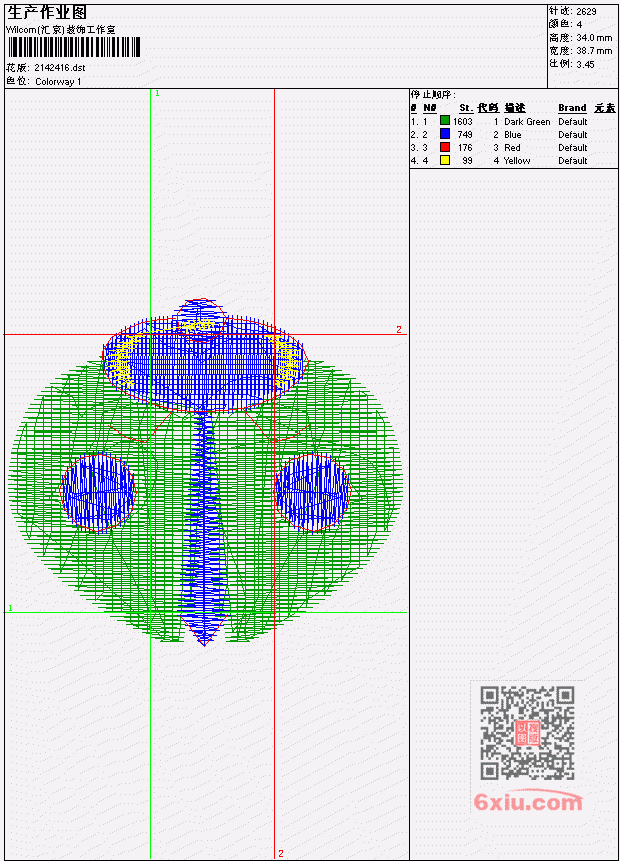Image resolution: width=620 pixels, height=861 pixels.
Task: Click the width value '38.7 mm'
Action: [x=594, y=51]
